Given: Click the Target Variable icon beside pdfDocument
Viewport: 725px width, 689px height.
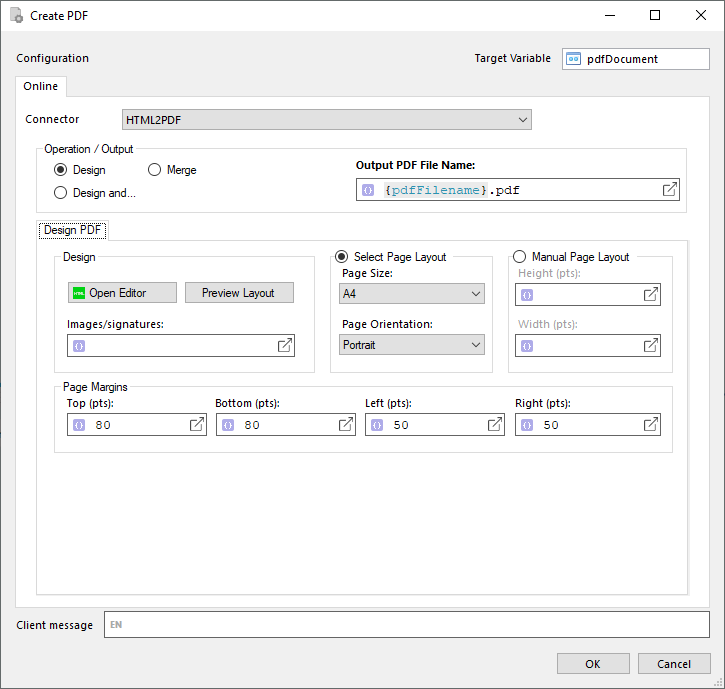Looking at the screenshot, I should point(573,59).
